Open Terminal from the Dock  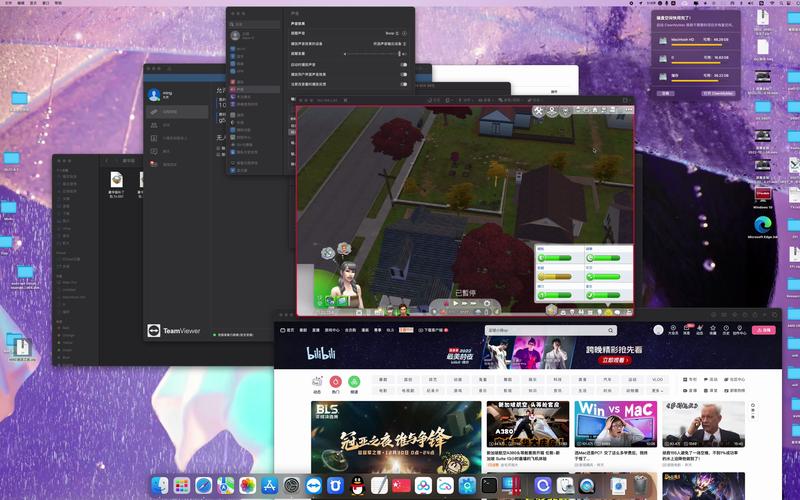[x=489, y=486]
